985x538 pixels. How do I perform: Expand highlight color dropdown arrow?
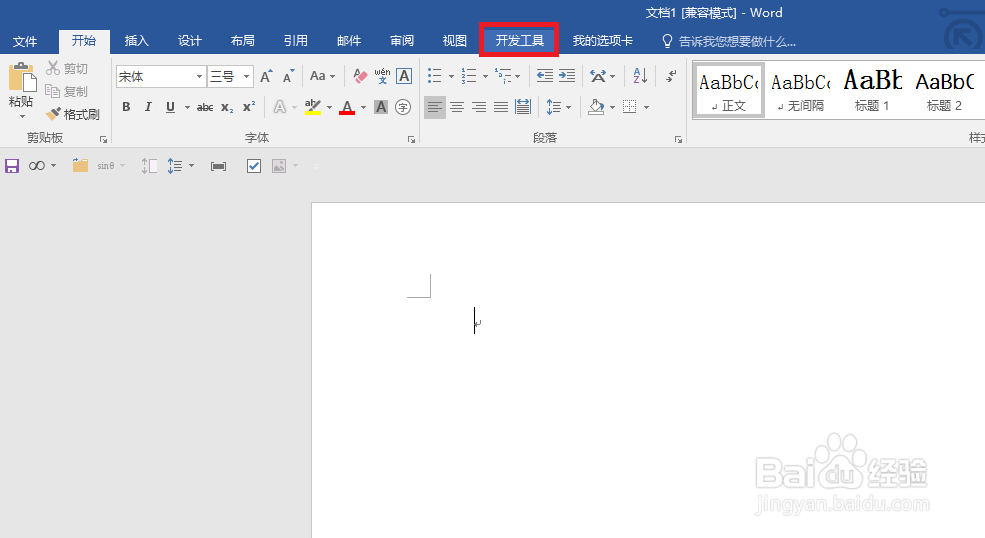pos(329,107)
